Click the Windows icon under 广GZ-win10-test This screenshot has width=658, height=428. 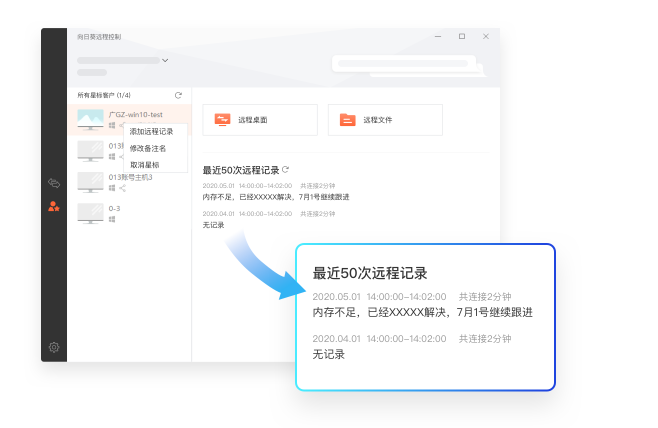(x=112, y=125)
